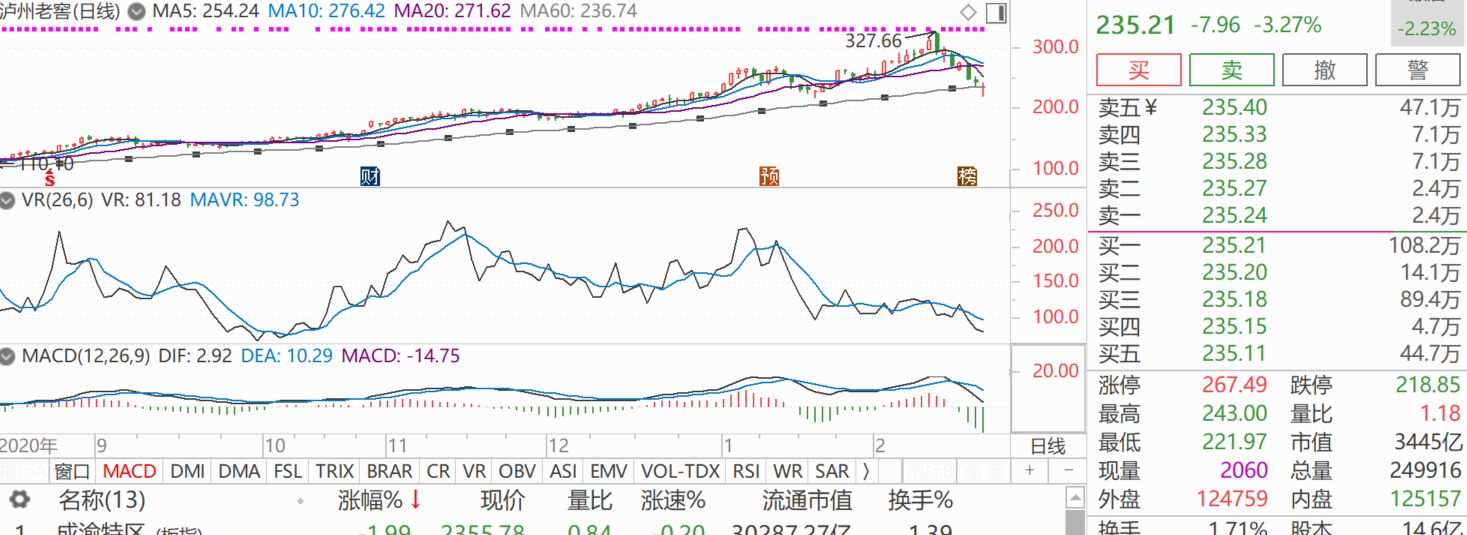Click the 买三 price 235.18
This screenshot has height=535, width=1467.
tap(1234, 299)
